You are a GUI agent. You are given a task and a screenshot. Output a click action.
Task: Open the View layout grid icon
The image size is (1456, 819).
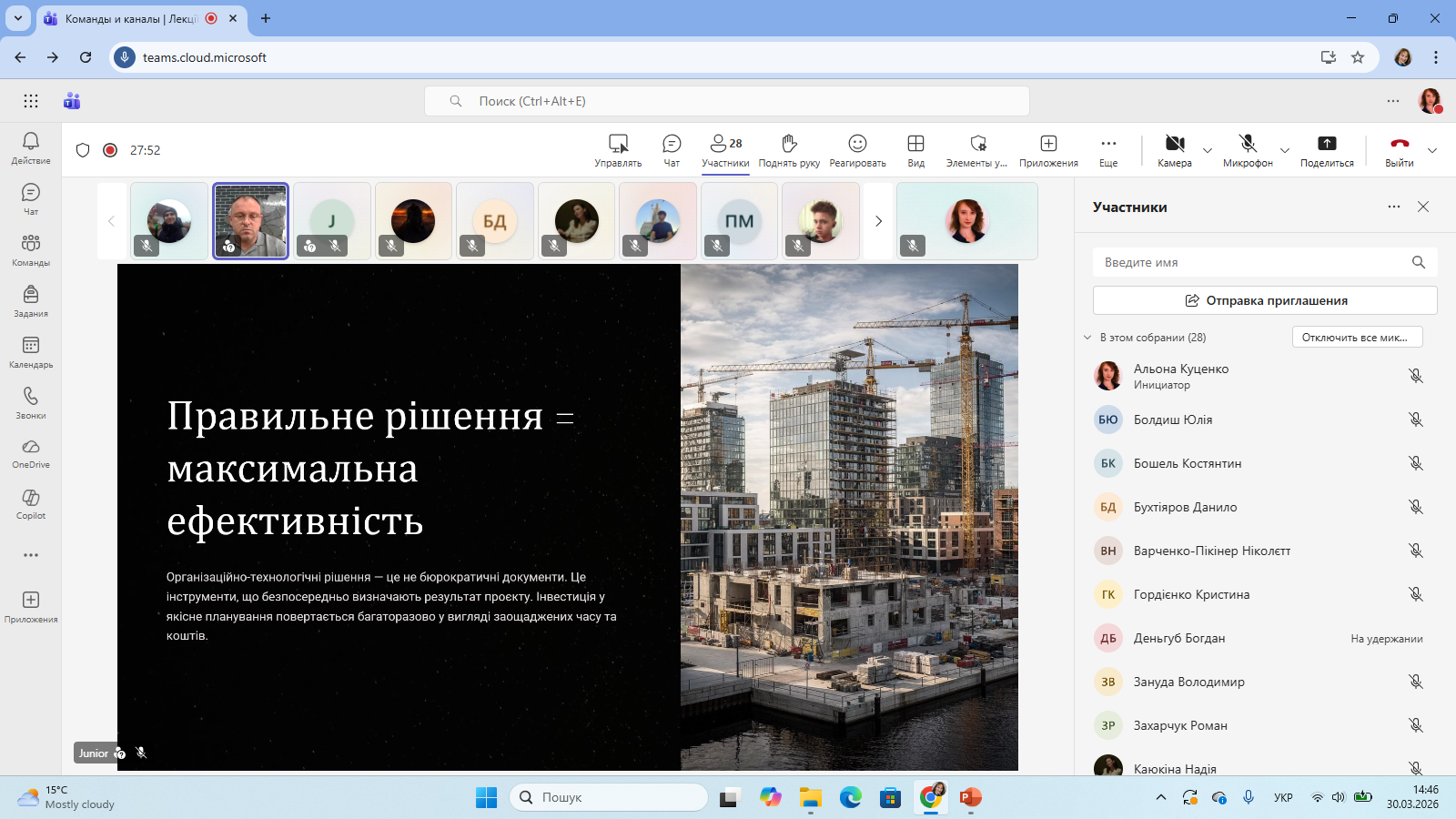click(915, 150)
